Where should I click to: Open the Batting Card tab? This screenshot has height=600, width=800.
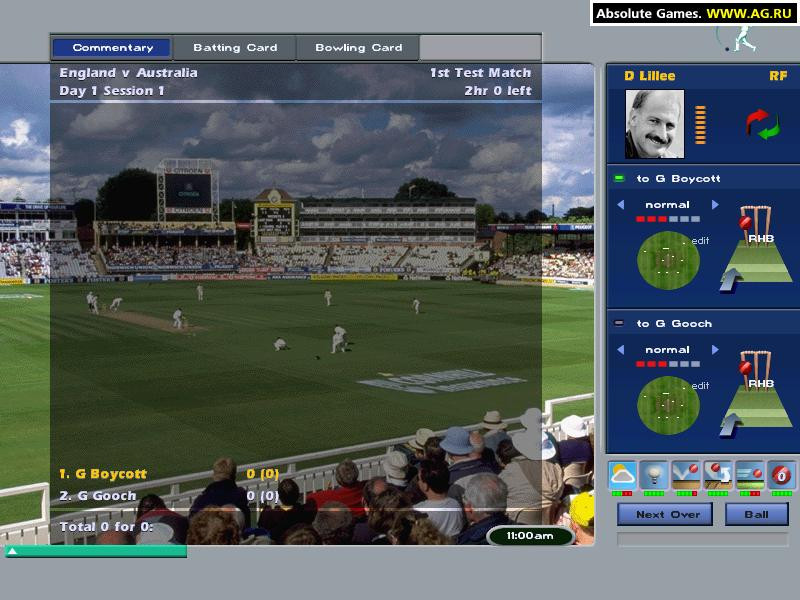235,47
